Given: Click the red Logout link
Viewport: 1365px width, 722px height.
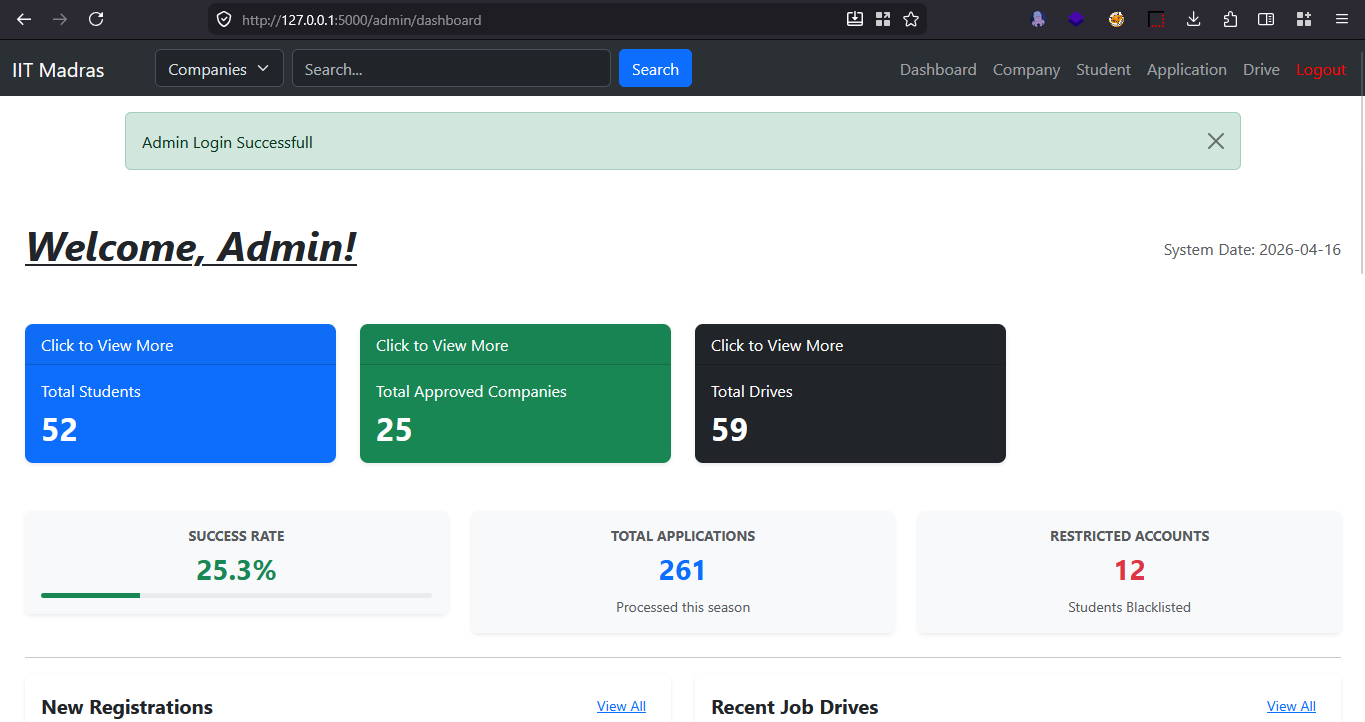Looking at the screenshot, I should coord(1321,69).
